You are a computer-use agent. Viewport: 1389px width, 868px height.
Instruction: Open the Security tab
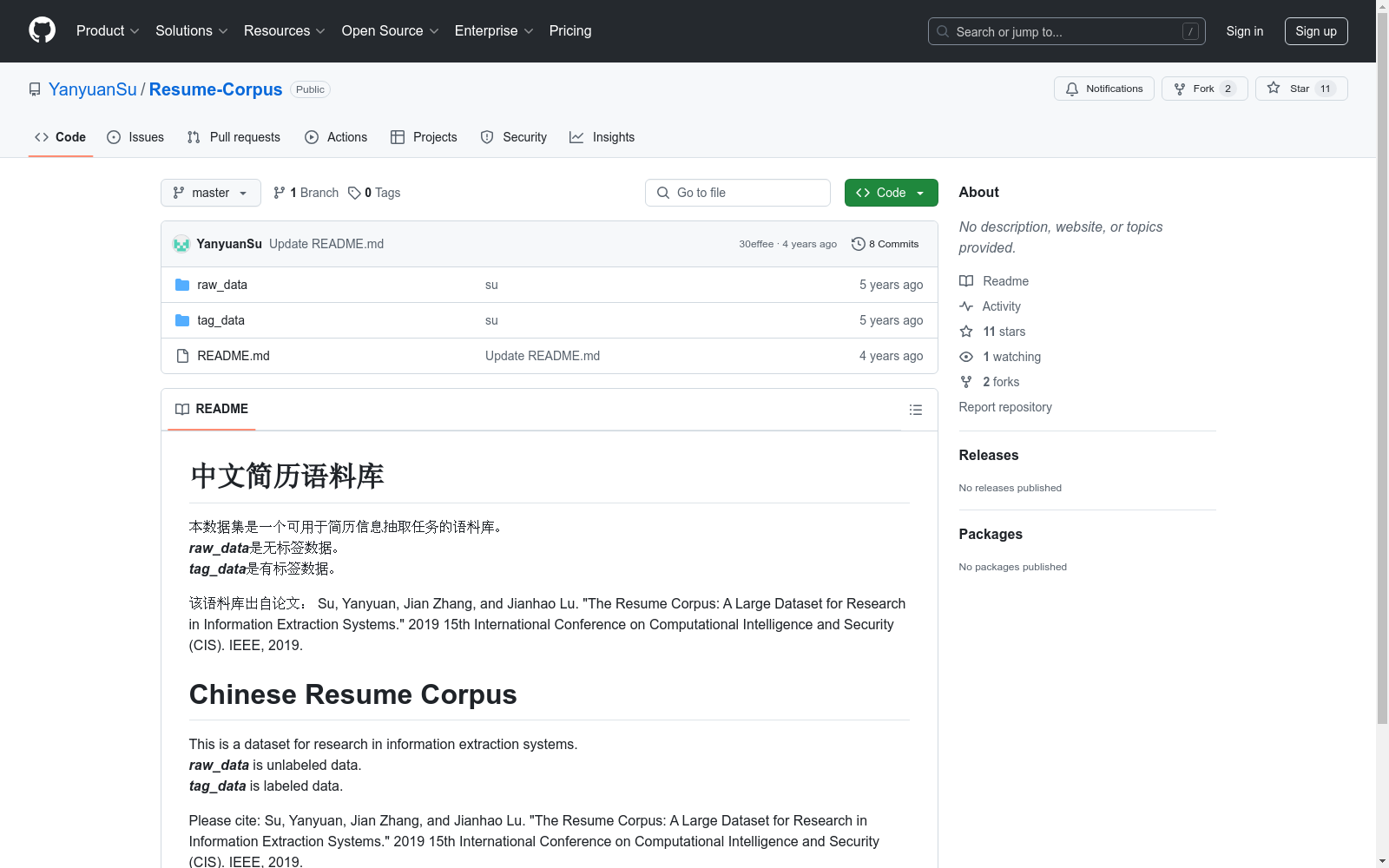pyautogui.click(x=514, y=137)
